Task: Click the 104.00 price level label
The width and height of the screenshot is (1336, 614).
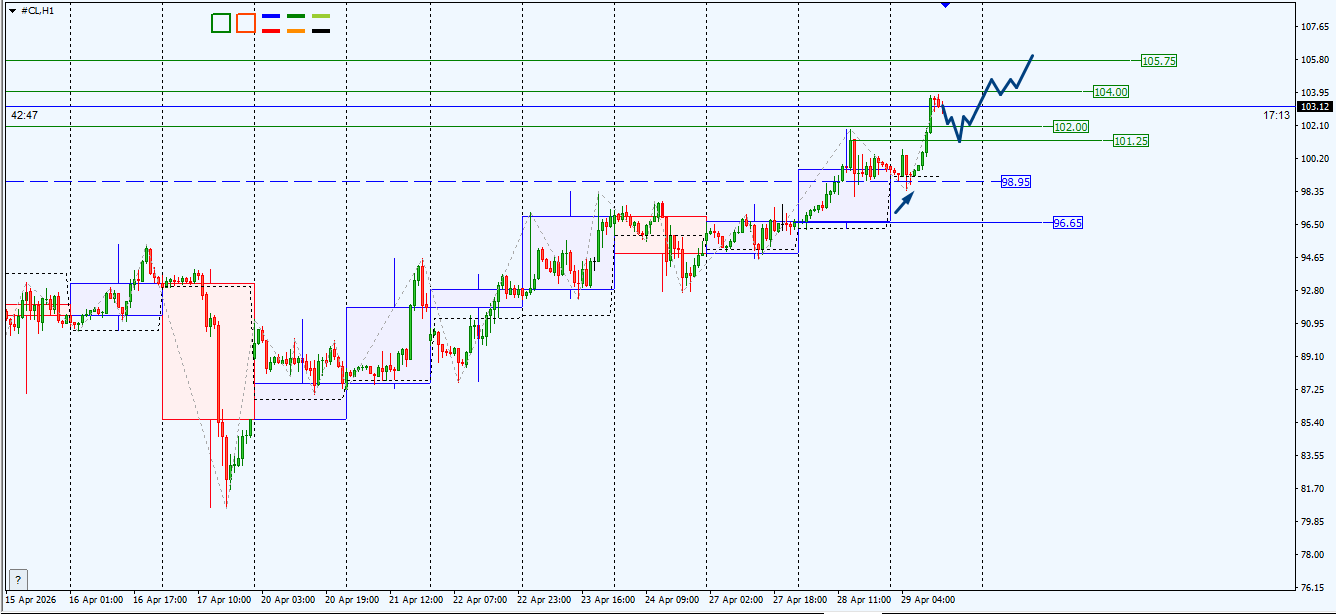Action: [1110, 92]
